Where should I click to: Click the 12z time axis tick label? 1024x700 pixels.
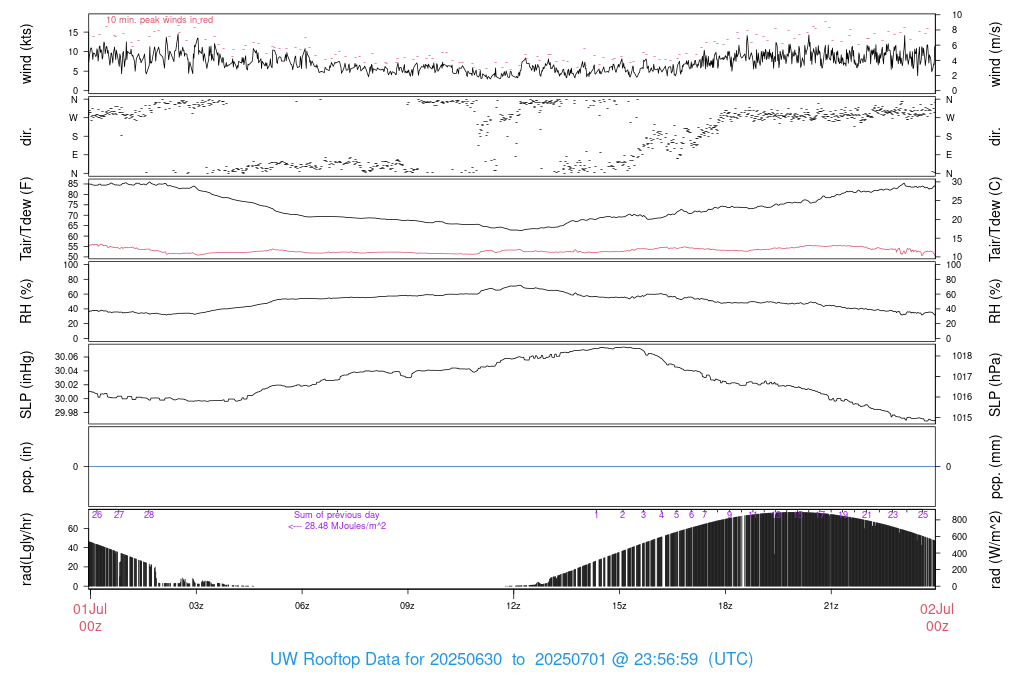[x=513, y=606]
